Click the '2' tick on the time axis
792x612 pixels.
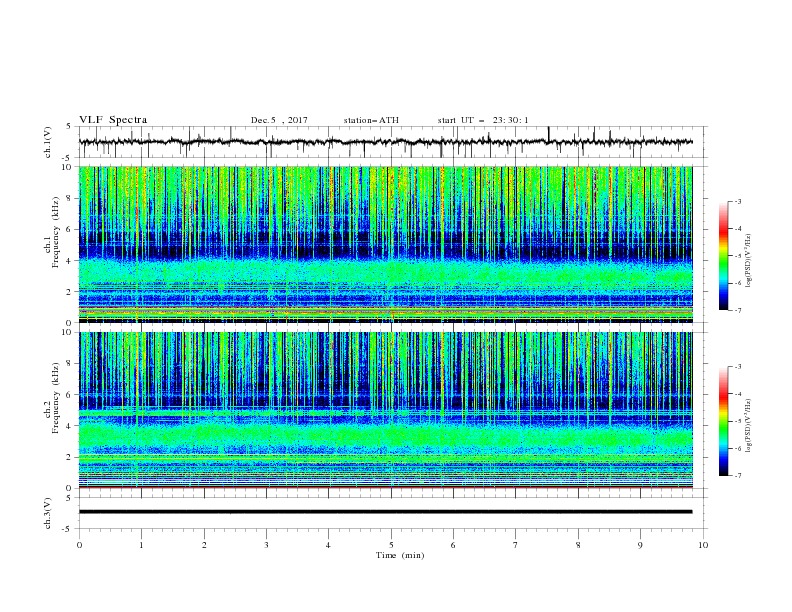click(x=204, y=545)
